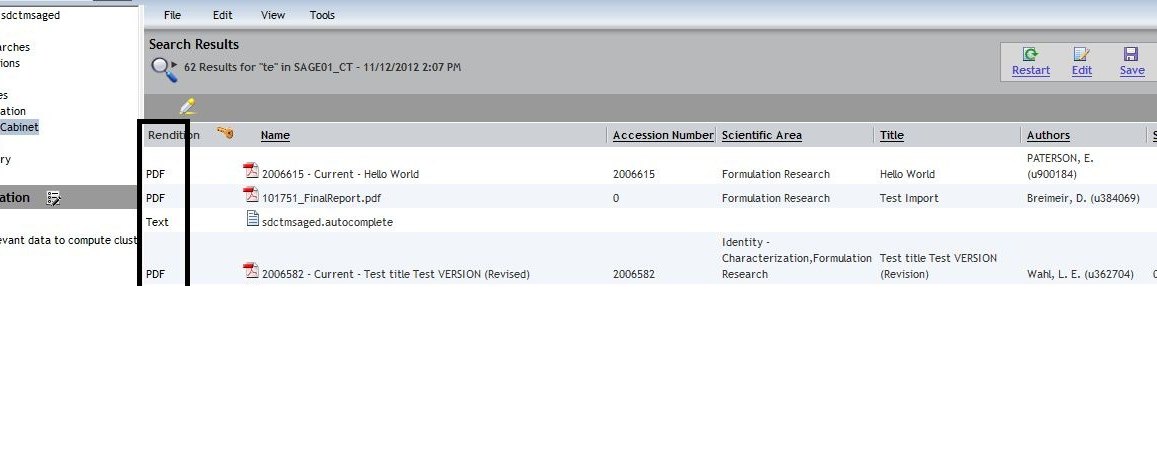
Task: Open 2006582 - Current - Test title document
Action: pyautogui.click(x=396, y=274)
